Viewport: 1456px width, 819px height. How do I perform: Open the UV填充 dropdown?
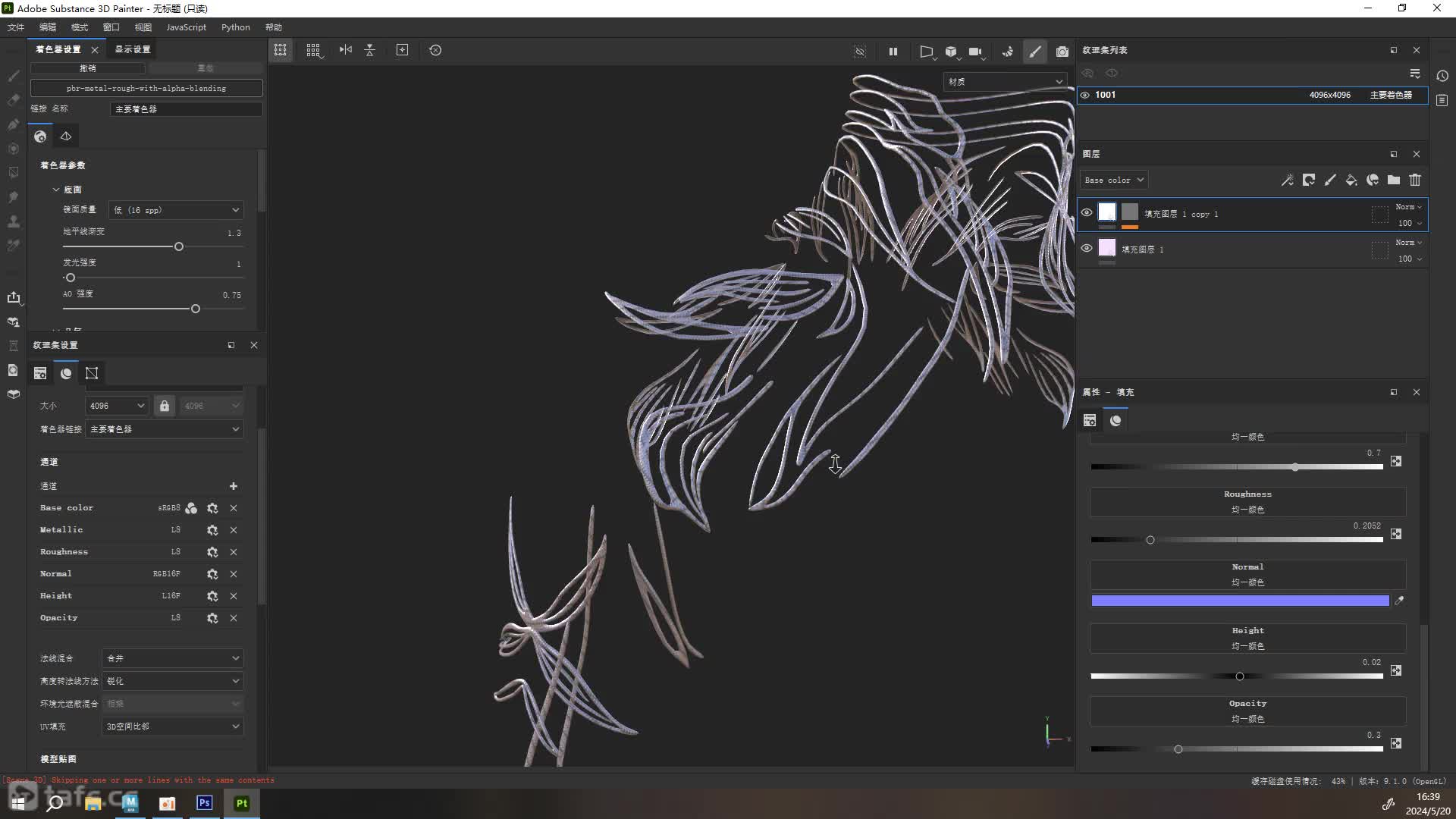(173, 726)
